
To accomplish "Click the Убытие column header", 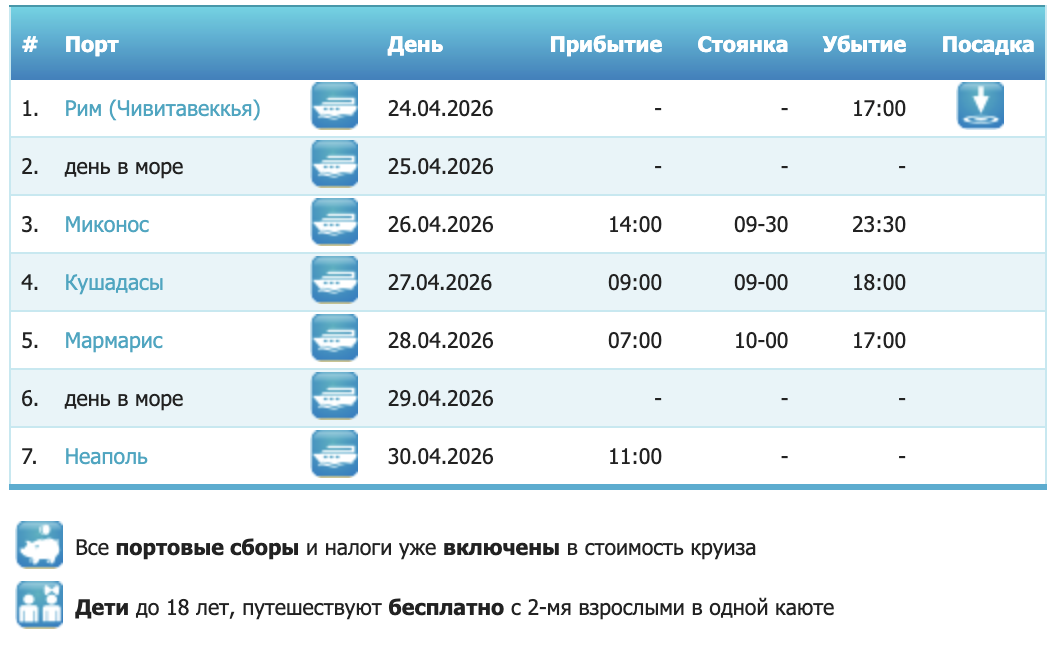I will click(x=864, y=45).
